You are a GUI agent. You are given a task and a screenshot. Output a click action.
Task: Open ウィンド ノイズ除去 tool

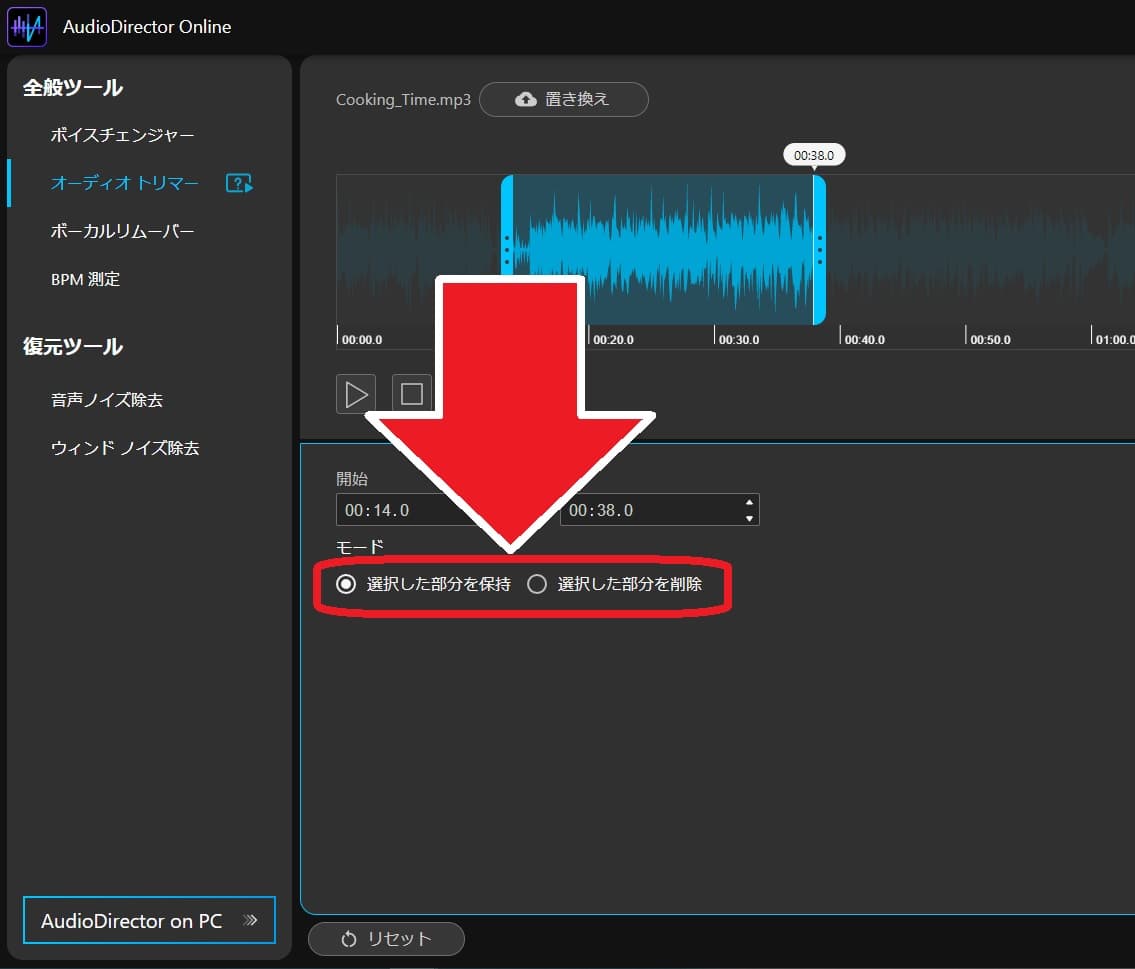coord(125,448)
